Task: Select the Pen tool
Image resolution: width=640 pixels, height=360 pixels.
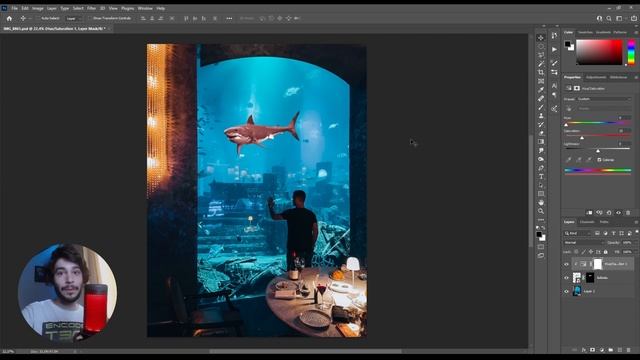Action: [541, 168]
